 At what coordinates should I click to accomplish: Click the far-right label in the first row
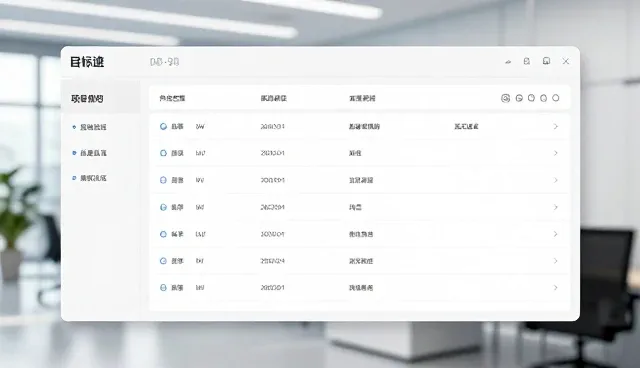(x=466, y=126)
